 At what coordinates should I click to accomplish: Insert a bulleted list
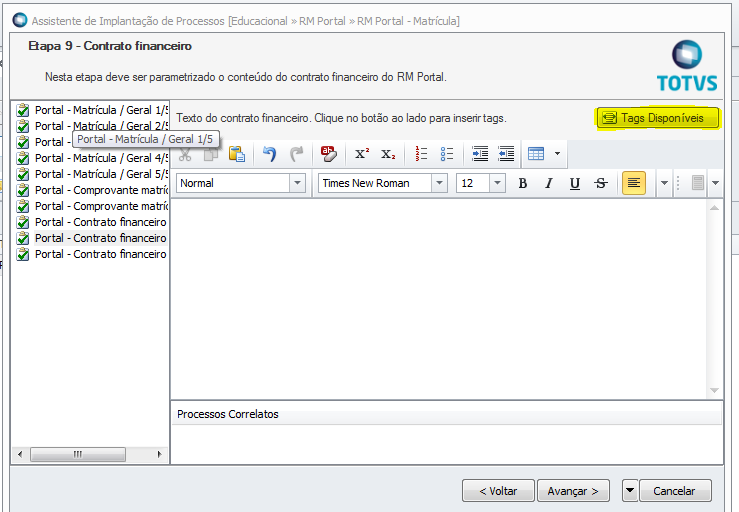[447, 154]
